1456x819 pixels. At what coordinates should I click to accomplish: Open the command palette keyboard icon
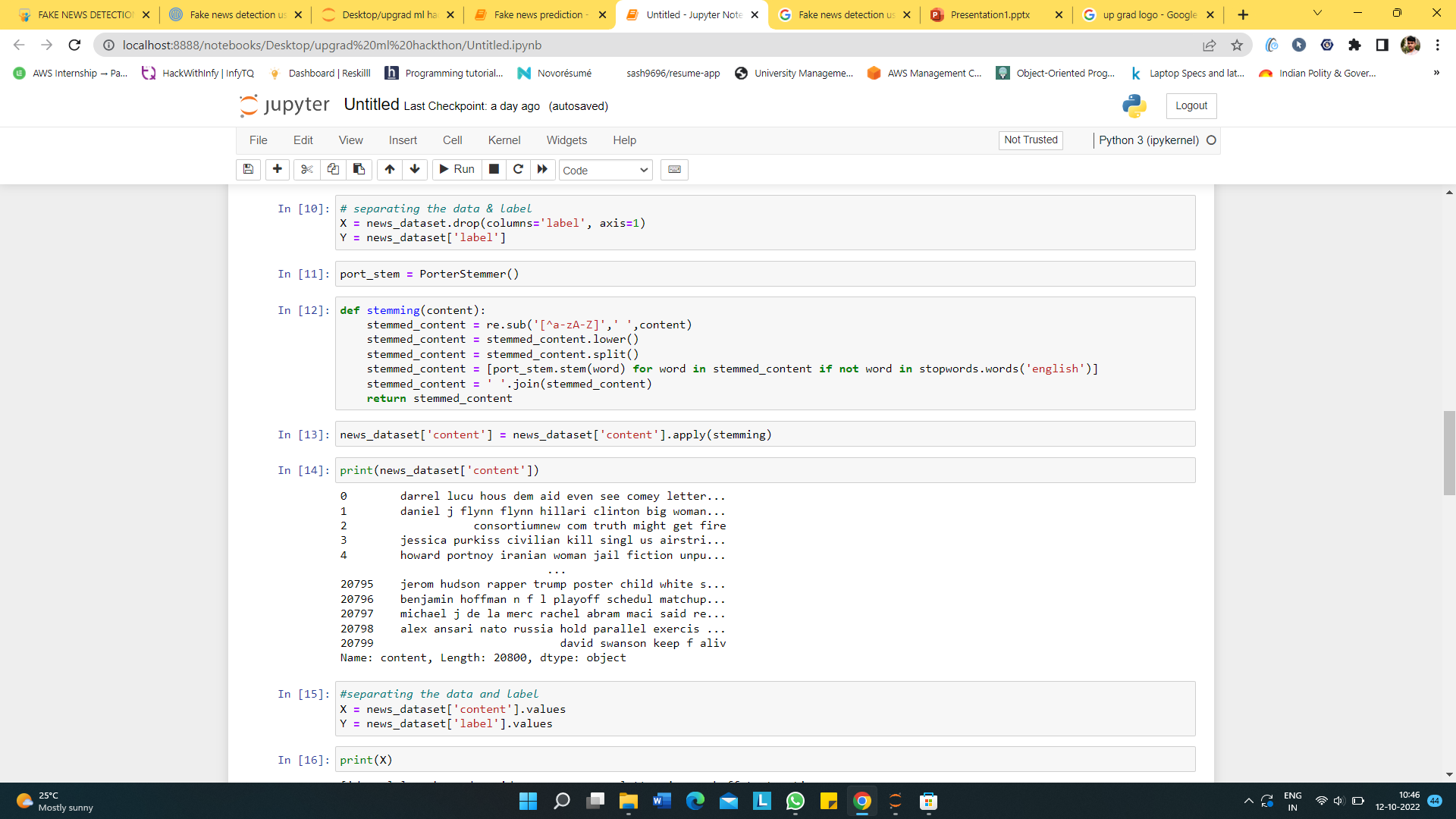coord(674,169)
